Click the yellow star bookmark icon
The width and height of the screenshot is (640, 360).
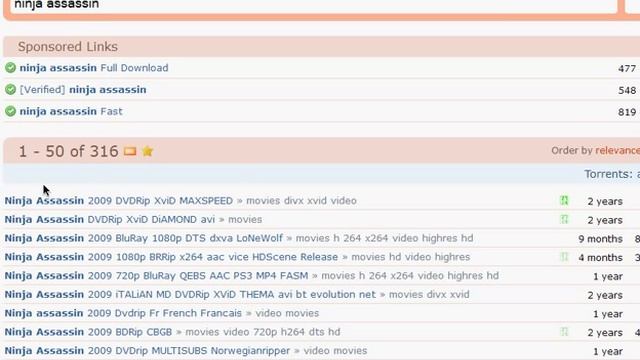click(147, 151)
